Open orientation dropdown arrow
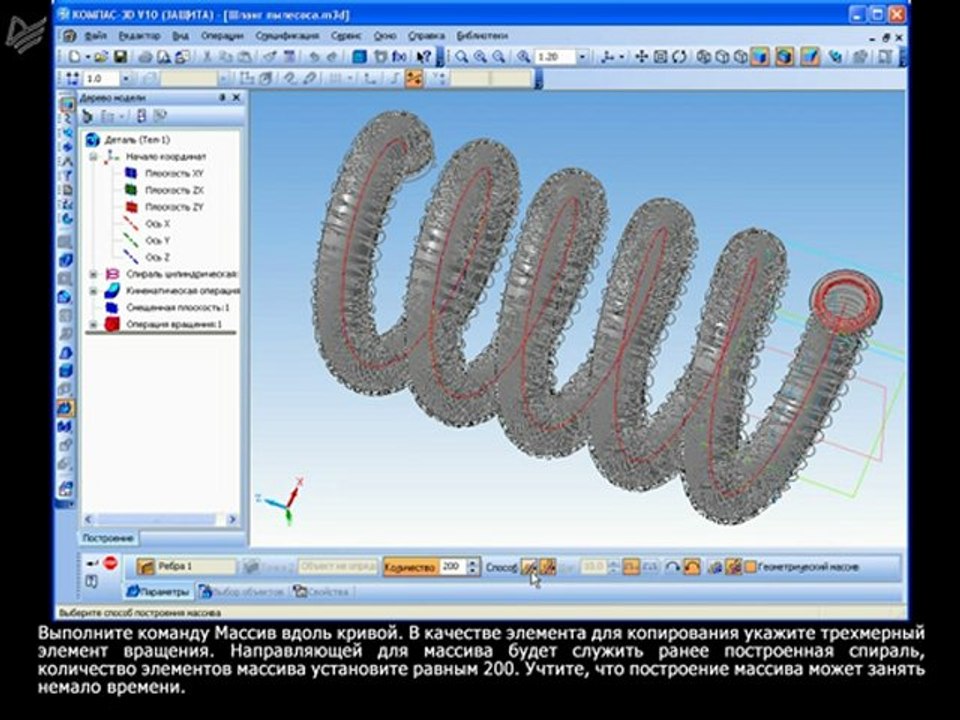The height and width of the screenshot is (720, 960). [x=621, y=57]
